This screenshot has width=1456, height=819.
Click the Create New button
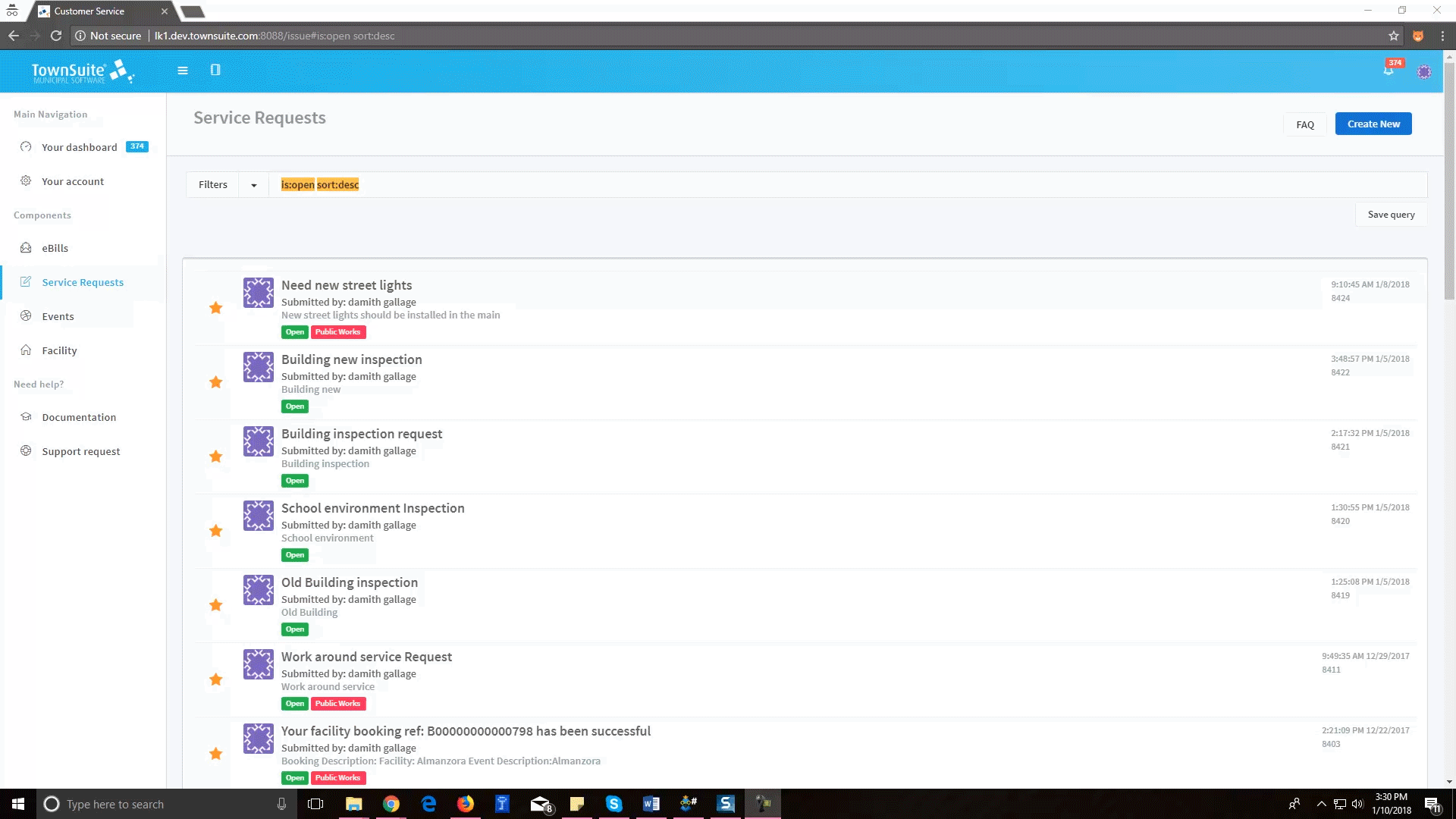tap(1373, 124)
